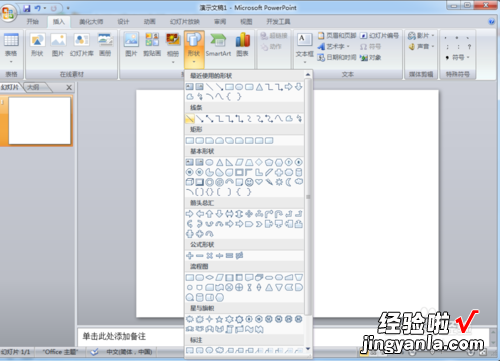
Task: Select the Lightning Bolt shape
Action: tap(269, 182)
